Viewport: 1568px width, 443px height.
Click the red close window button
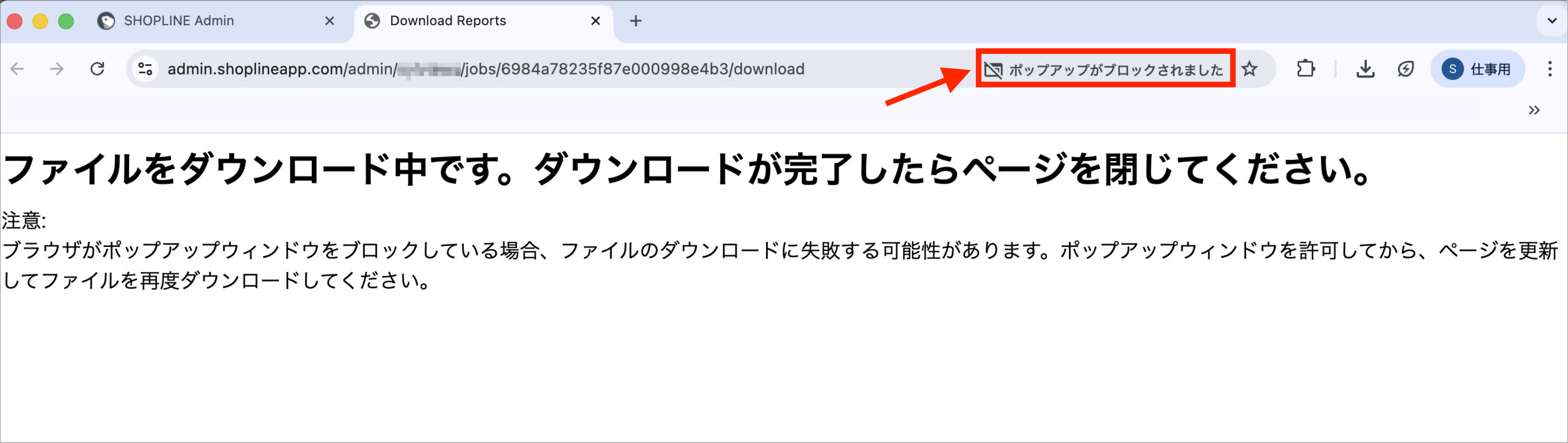click(15, 21)
